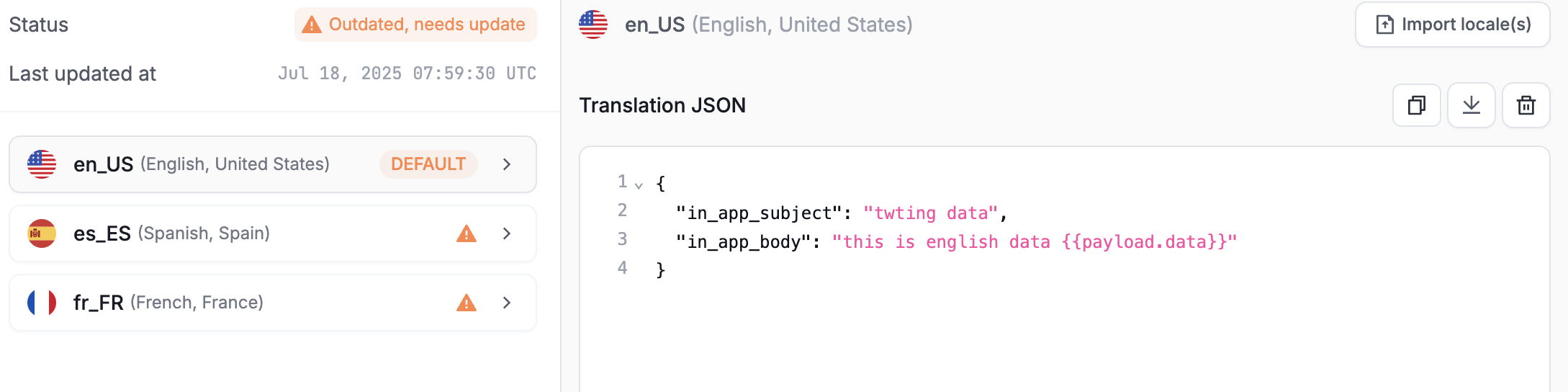Expand the en_US locale chevron
The width and height of the screenshot is (1568, 392).
click(507, 164)
